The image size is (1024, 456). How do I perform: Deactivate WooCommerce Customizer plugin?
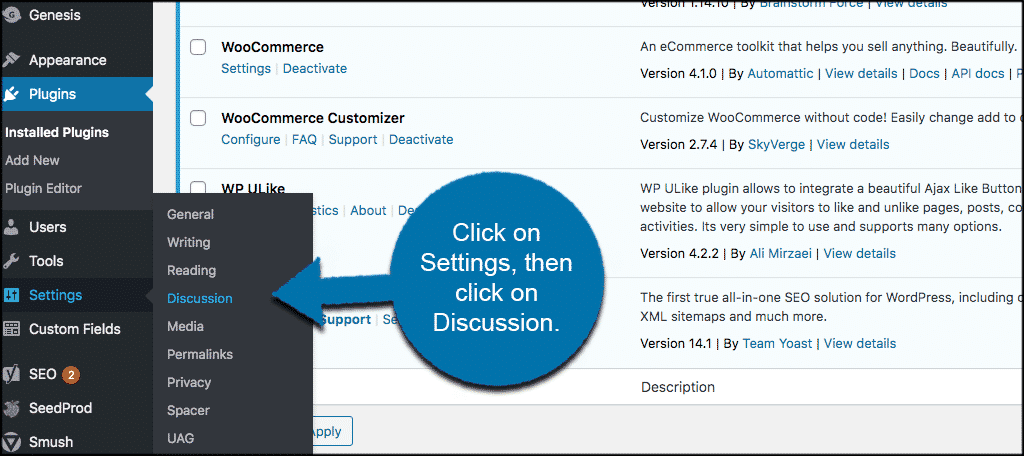pyautogui.click(x=421, y=140)
